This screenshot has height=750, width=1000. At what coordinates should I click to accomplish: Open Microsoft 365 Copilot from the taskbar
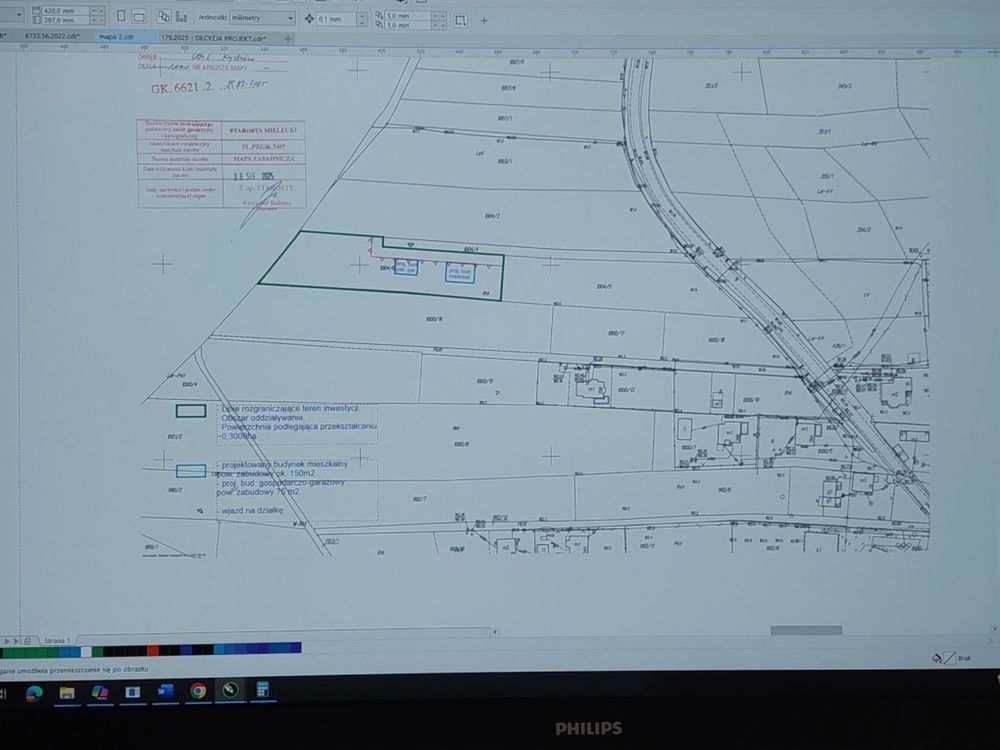click(x=99, y=693)
